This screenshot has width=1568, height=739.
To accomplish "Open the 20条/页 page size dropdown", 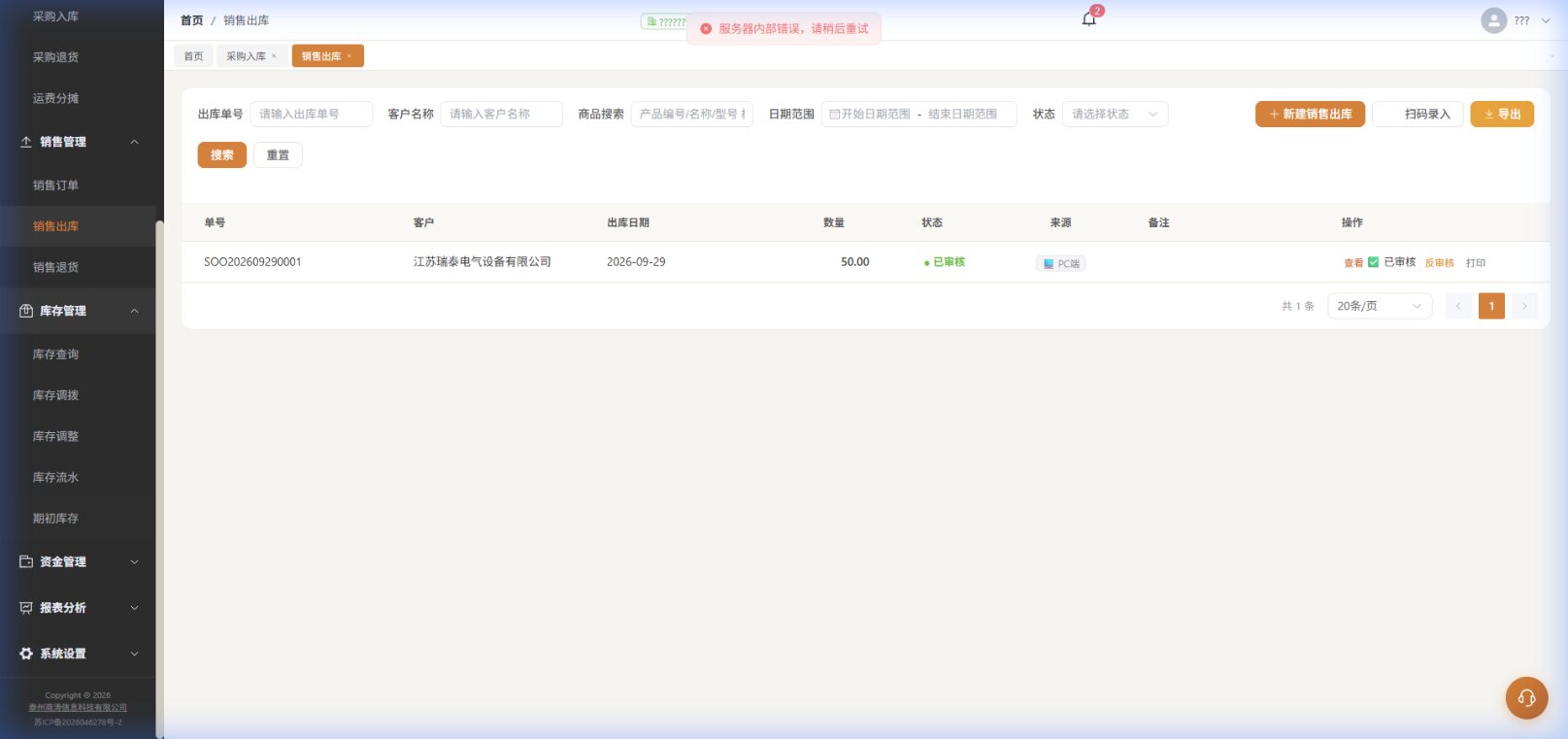I will point(1380,306).
